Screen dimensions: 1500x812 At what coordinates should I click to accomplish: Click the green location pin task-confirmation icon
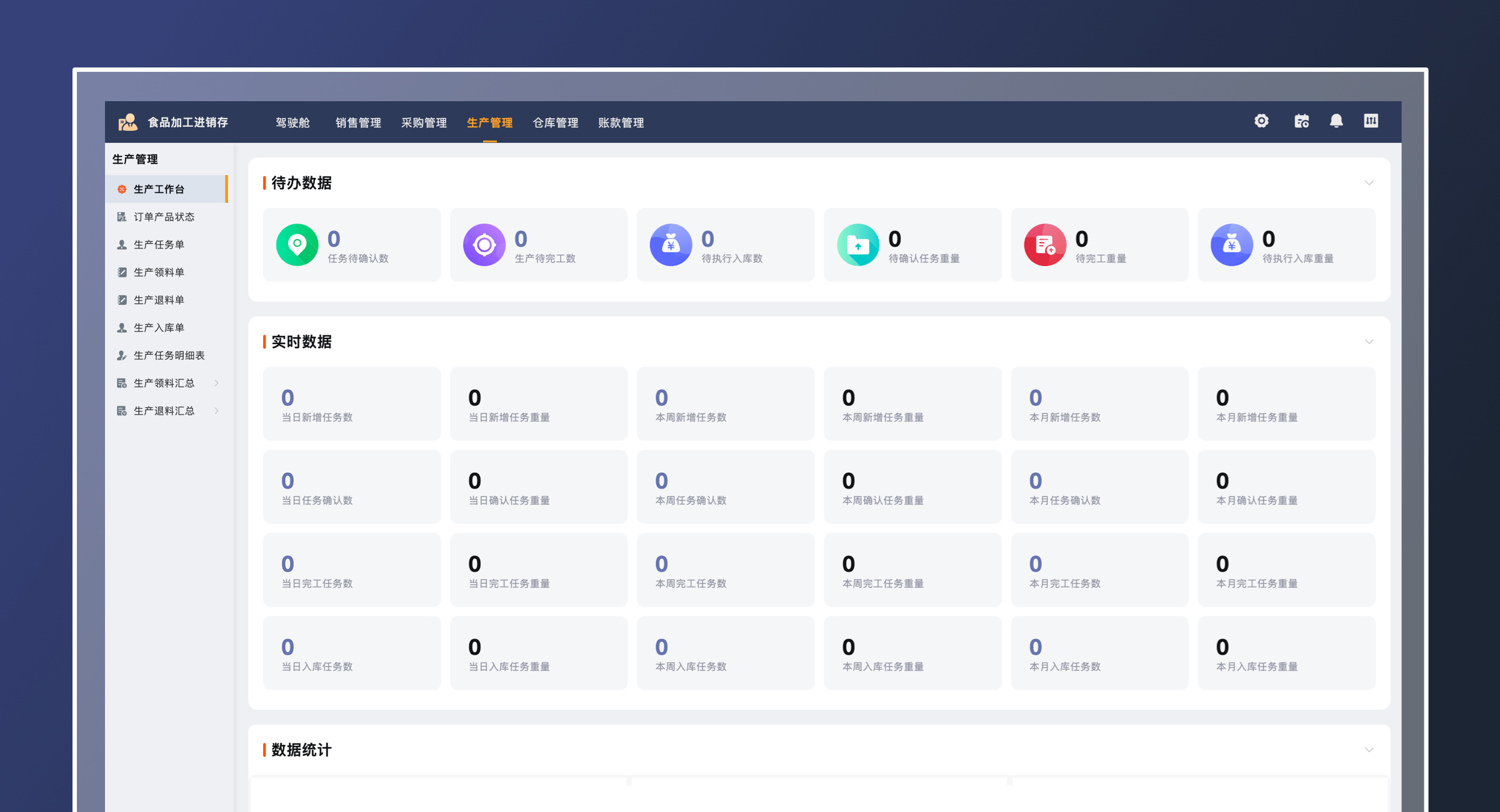point(297,245)
